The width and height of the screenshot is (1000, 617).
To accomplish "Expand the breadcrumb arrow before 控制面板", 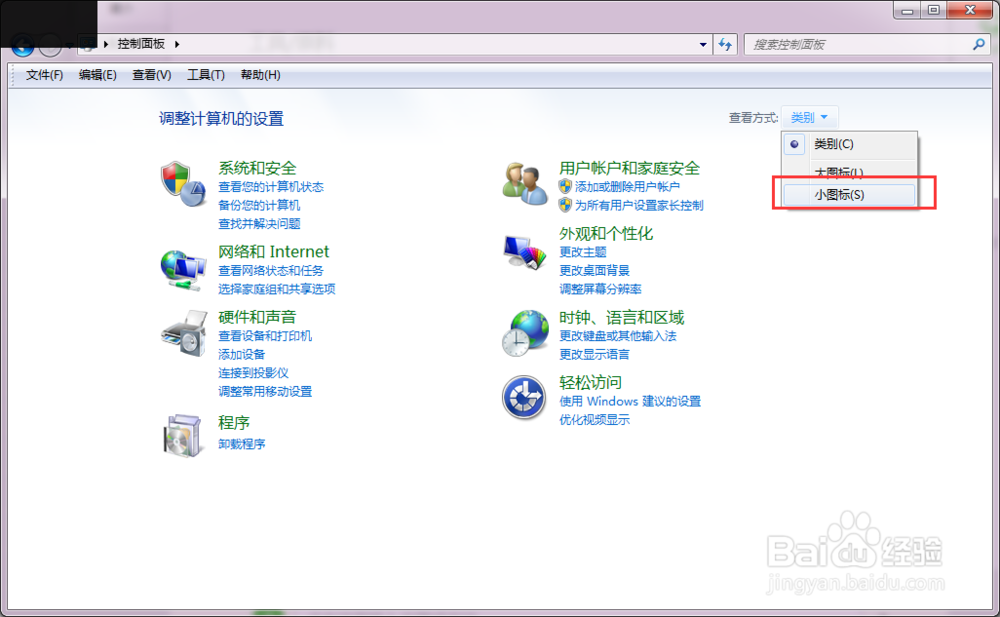I will (106, 44).
